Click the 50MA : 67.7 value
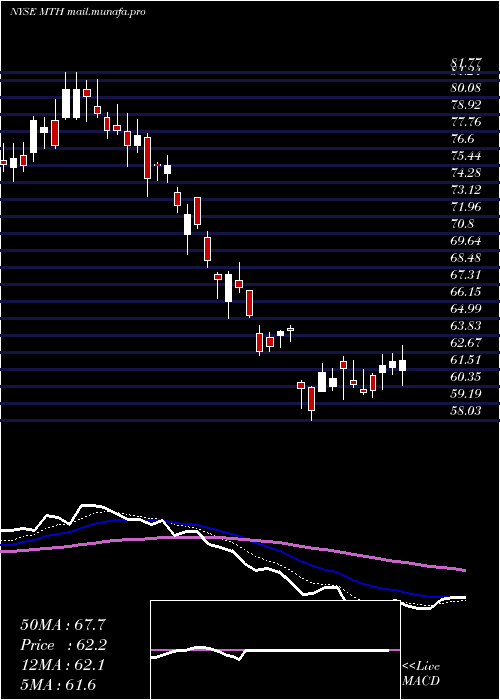The height and width of the screenshot is (700, 500). tap(64, 625)
